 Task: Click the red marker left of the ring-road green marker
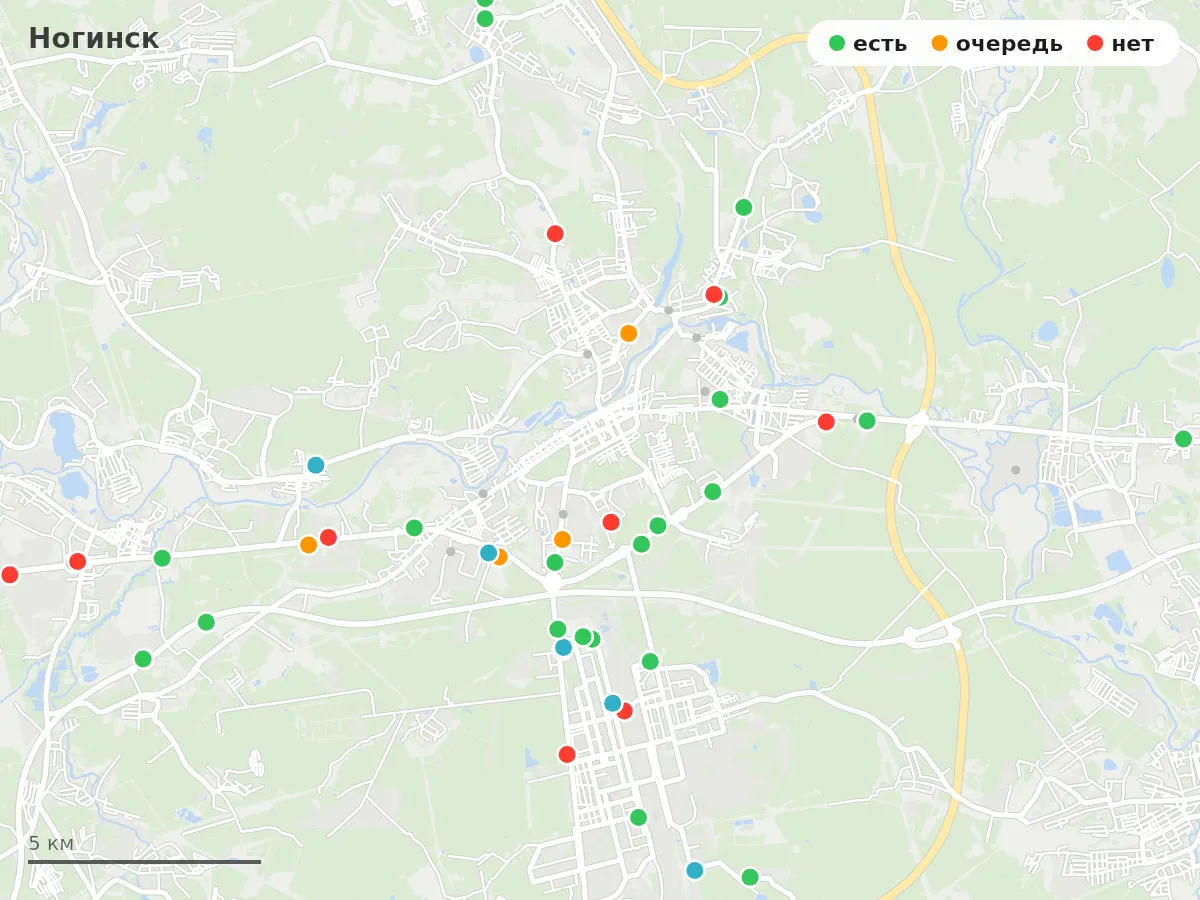click(826, 422)
